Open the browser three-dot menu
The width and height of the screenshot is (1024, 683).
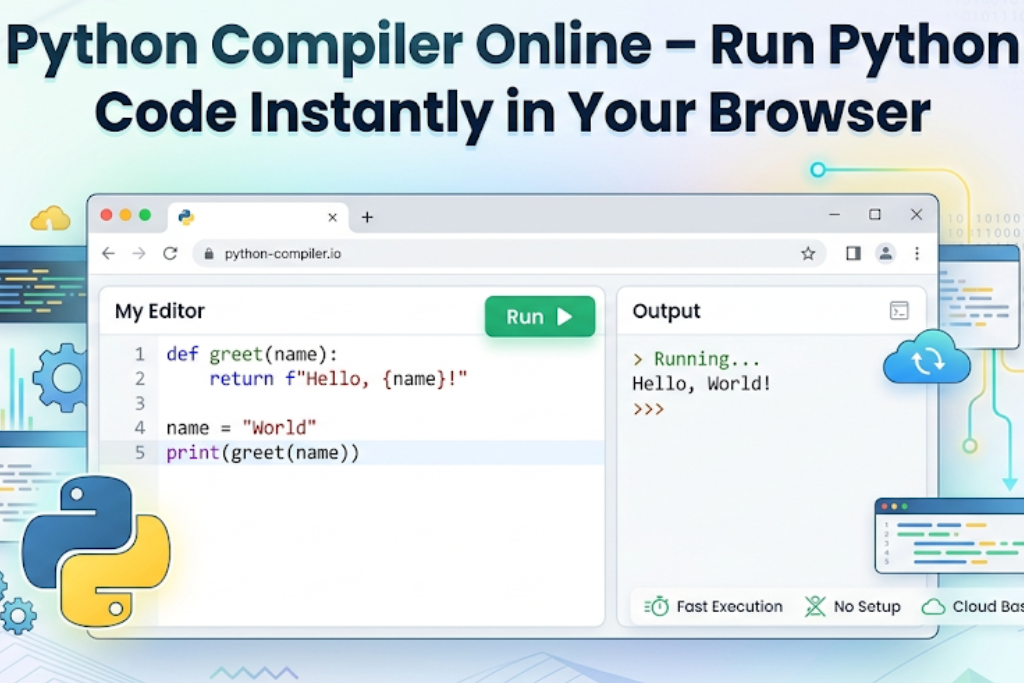pyautogui.click(x=917, y=254)
